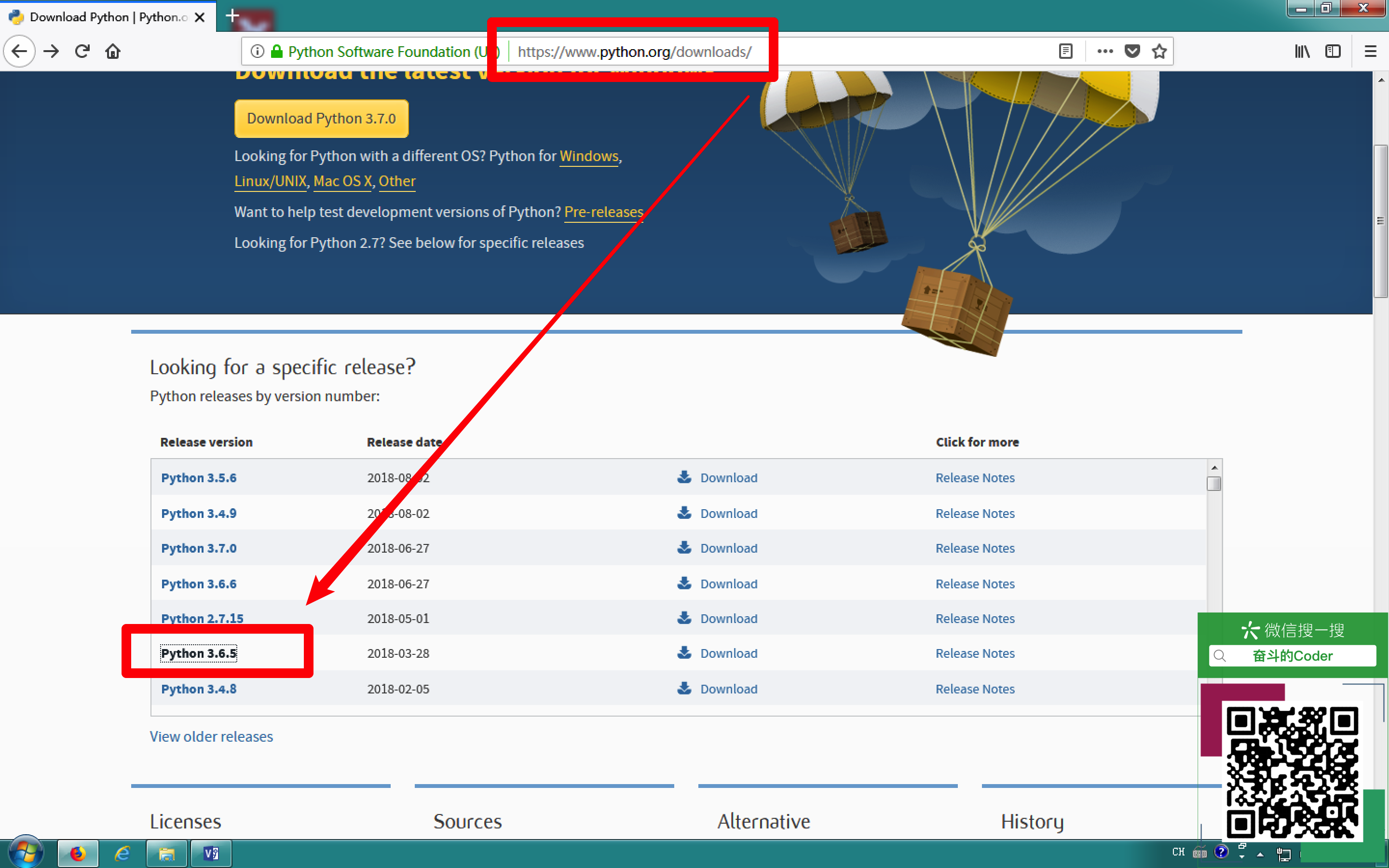Open Python 3.6.5 release link

[199, 653]
